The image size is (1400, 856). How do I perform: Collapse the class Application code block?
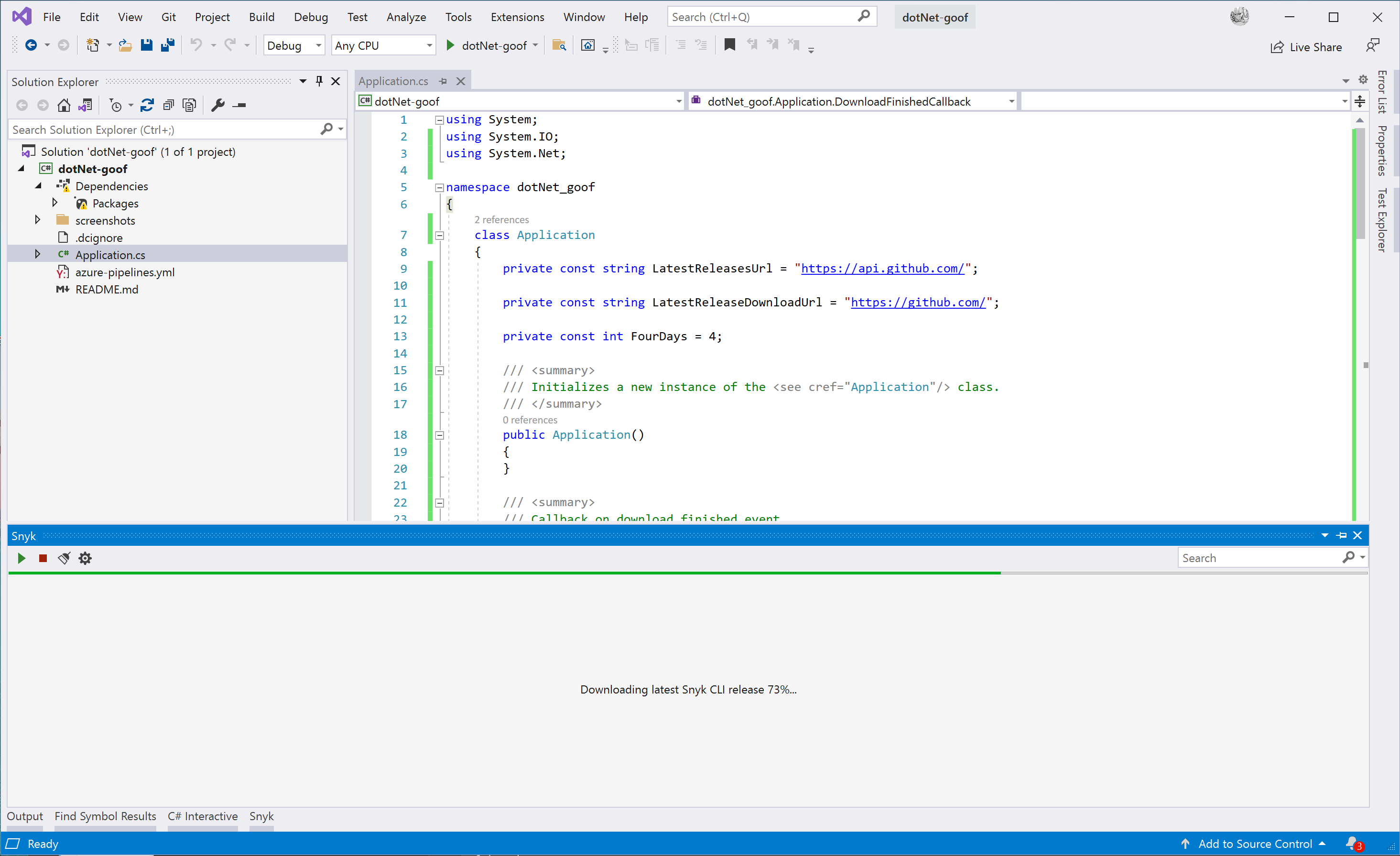click(439, 235)
